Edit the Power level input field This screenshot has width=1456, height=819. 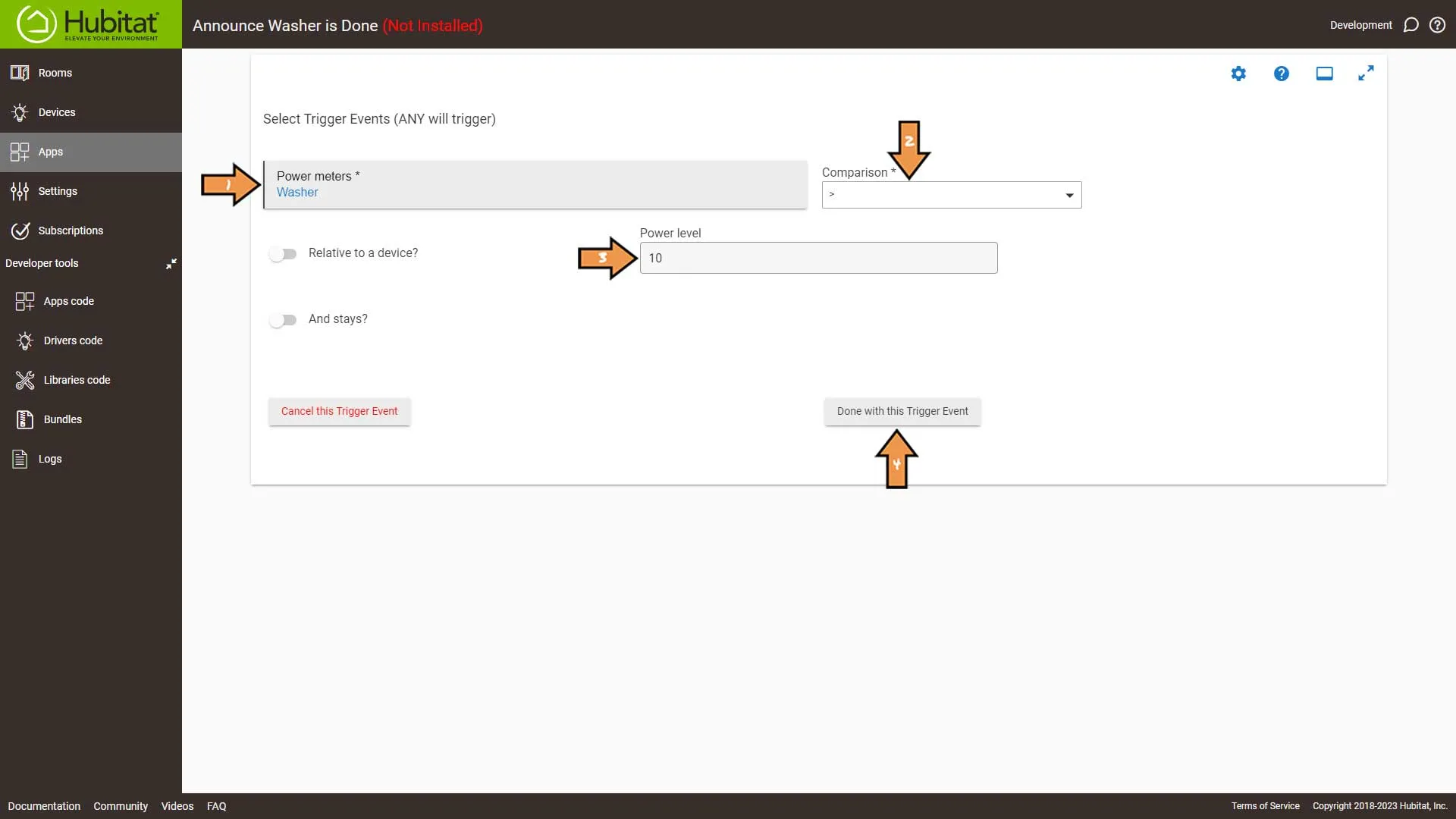coord(818,258)
